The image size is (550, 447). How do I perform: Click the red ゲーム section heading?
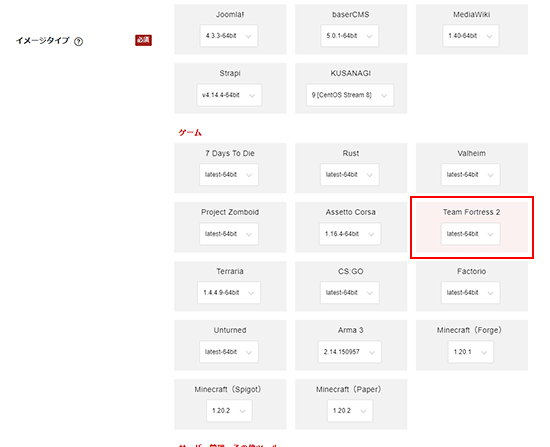(190, 133)
